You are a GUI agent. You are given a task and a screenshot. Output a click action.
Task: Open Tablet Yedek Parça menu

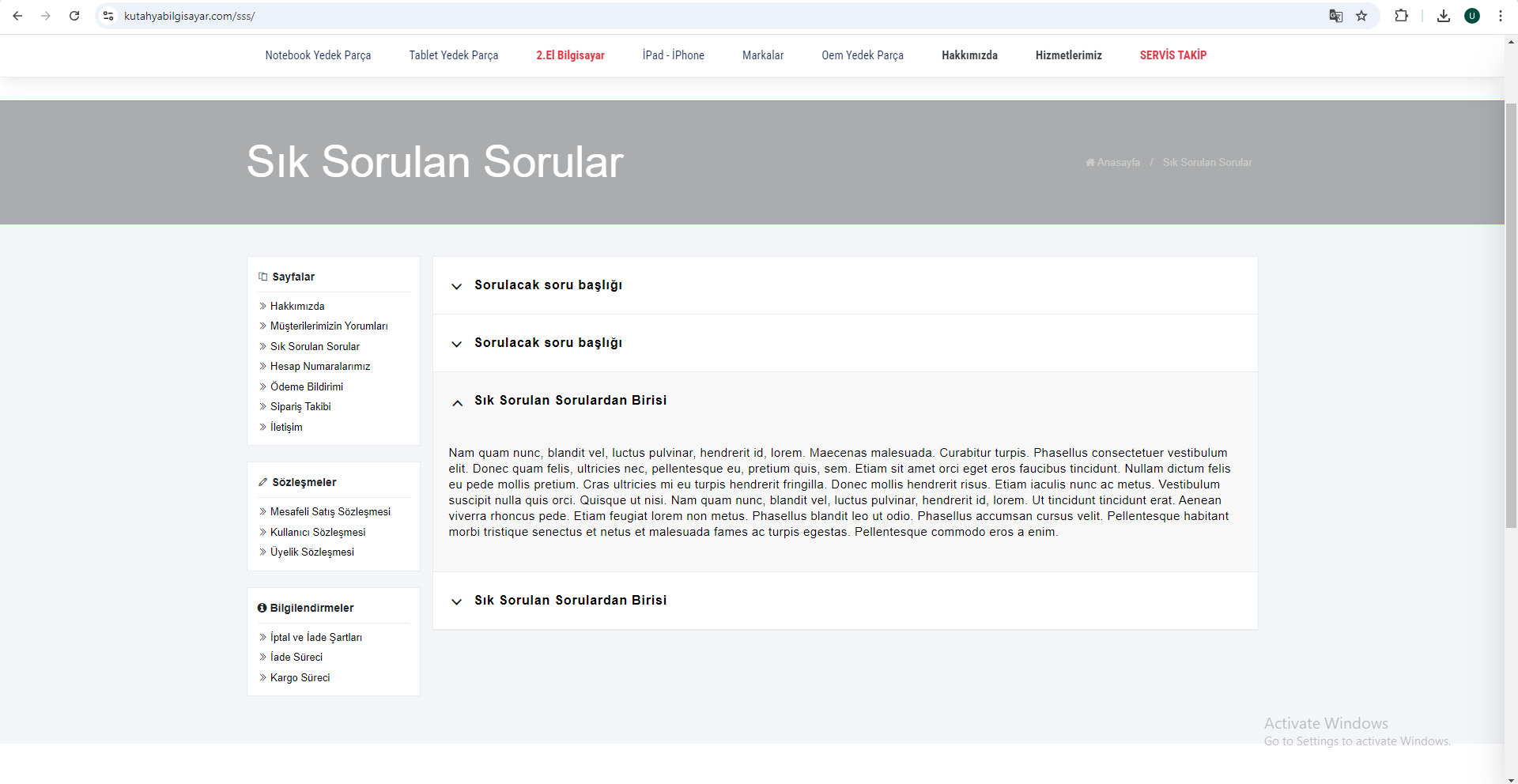point(454,55)
